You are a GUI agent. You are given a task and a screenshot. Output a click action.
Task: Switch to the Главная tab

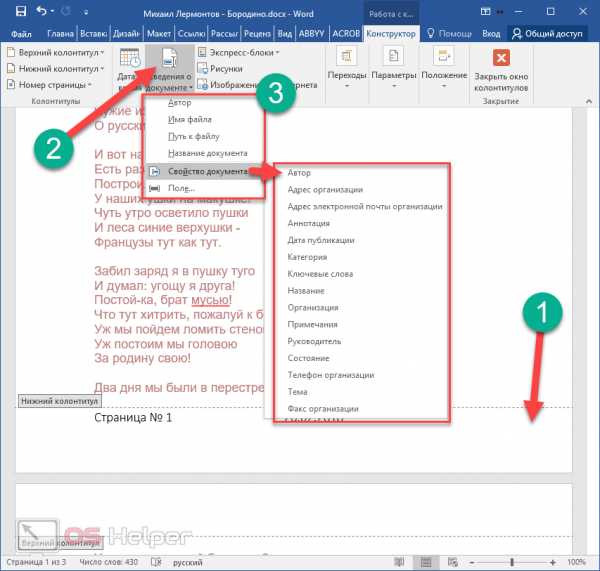[60, 34]
